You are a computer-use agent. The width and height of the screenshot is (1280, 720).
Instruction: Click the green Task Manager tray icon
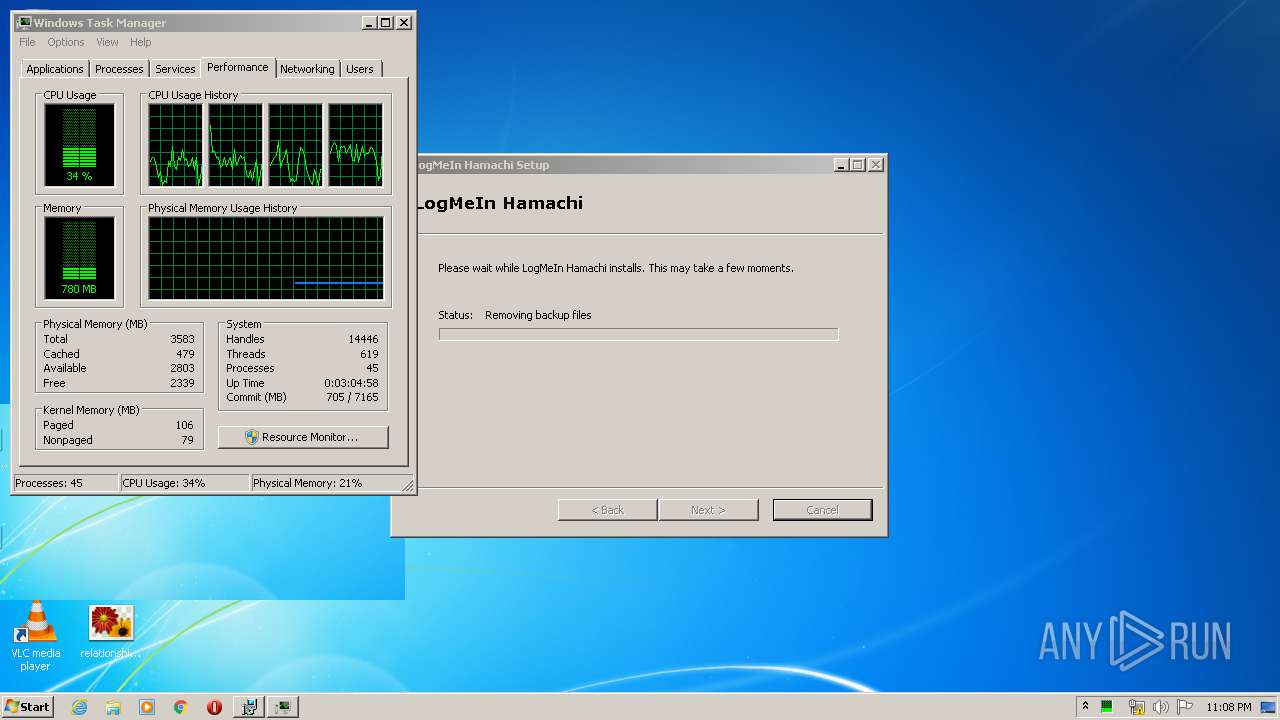point(1107,707)
